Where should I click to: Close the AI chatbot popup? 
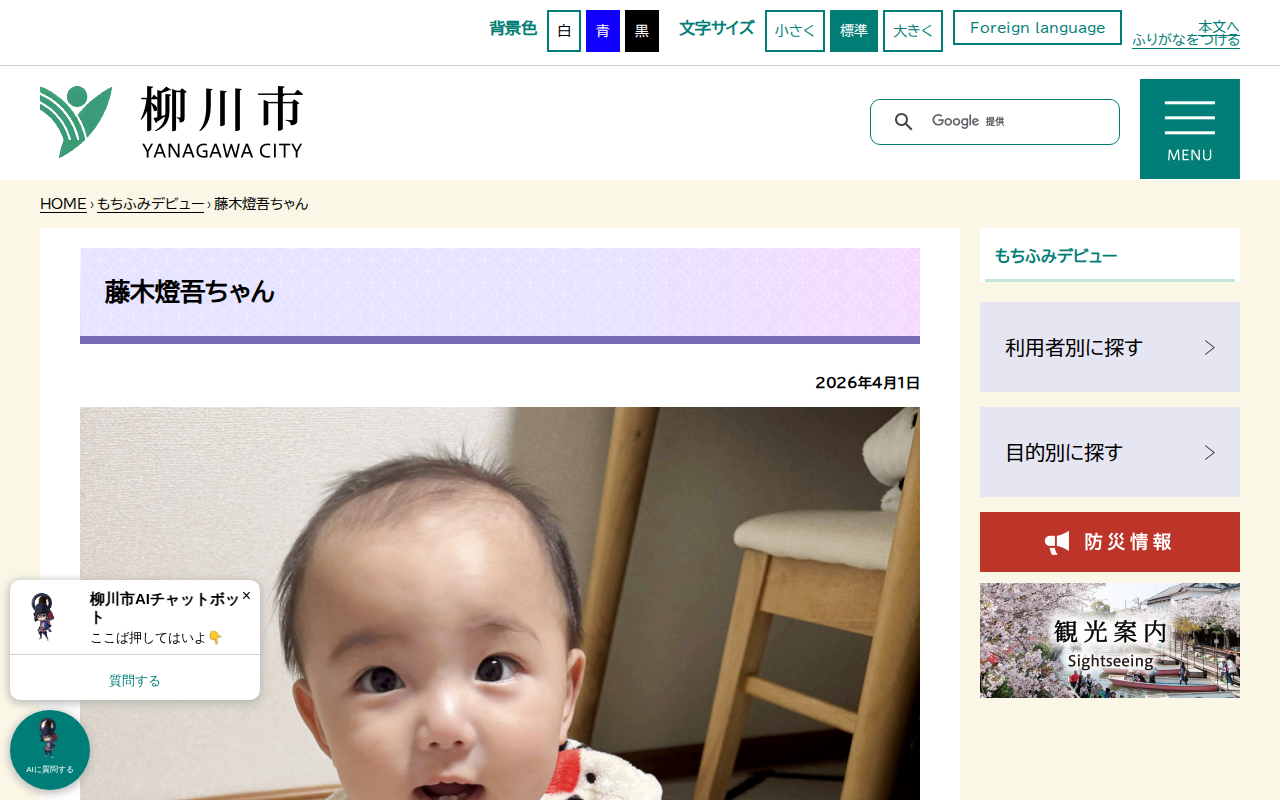(246, 595)
